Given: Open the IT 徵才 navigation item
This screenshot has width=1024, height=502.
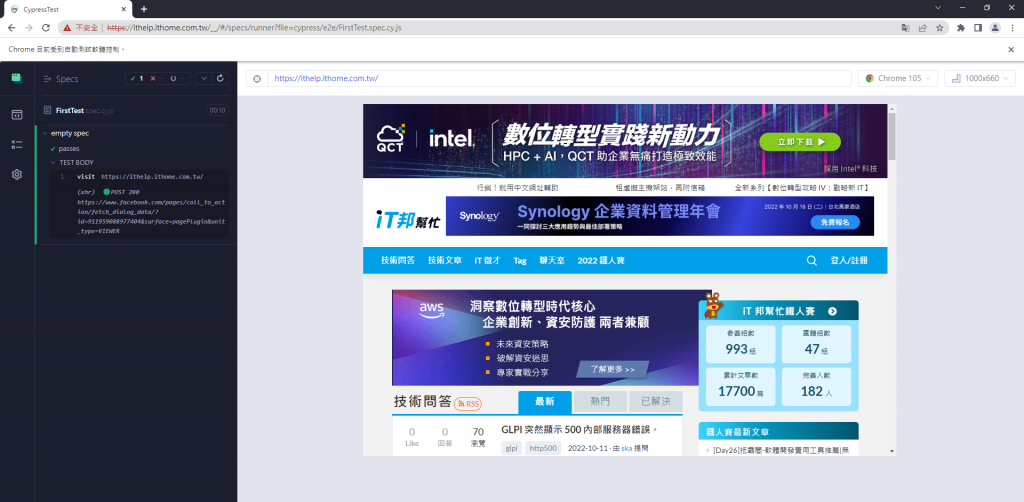Looking at the screenshot, I should click(x=487, y=260).
